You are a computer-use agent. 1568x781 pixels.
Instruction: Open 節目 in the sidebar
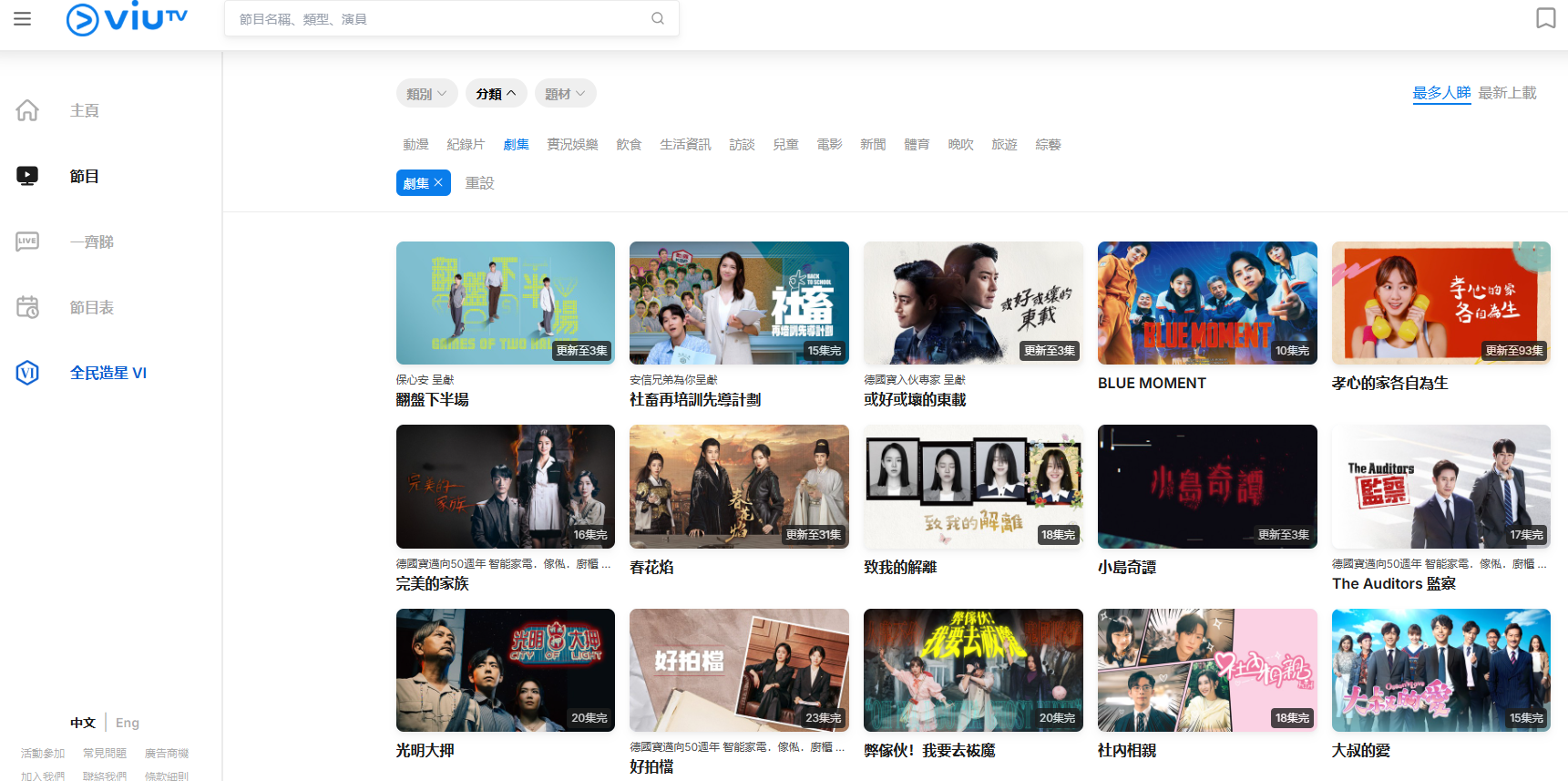pos(85,176)
